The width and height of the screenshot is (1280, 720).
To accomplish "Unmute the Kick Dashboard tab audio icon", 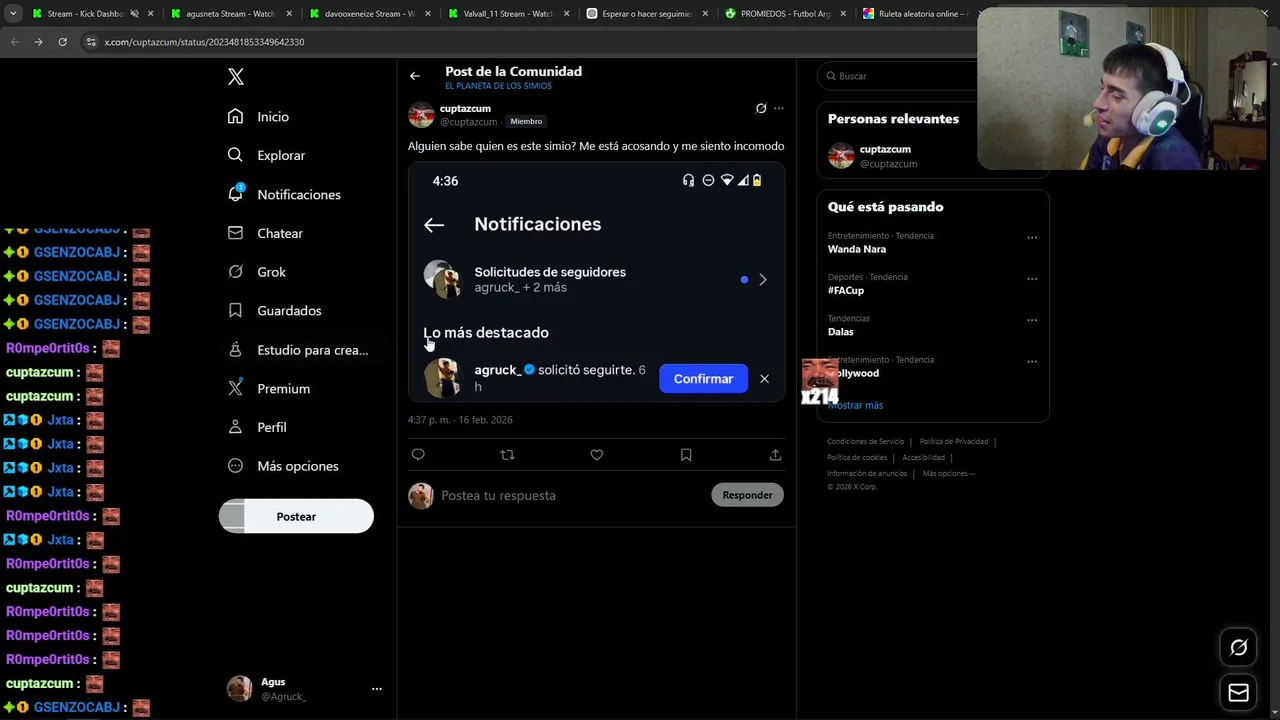I will [133, 14].
